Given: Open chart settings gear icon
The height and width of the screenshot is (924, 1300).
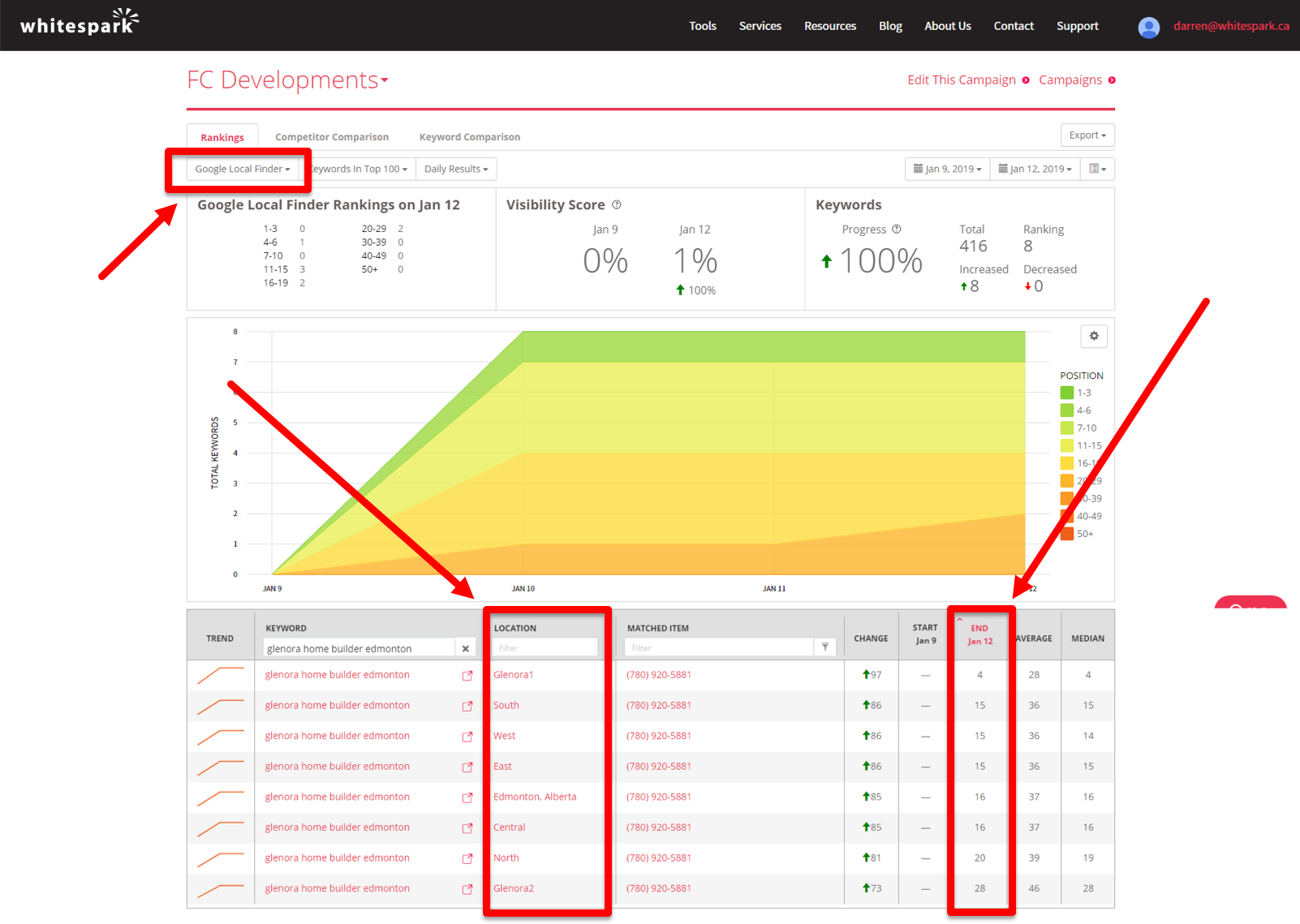Looking at the screenshot, I should pyautogui.click(x=1094, y=336).
